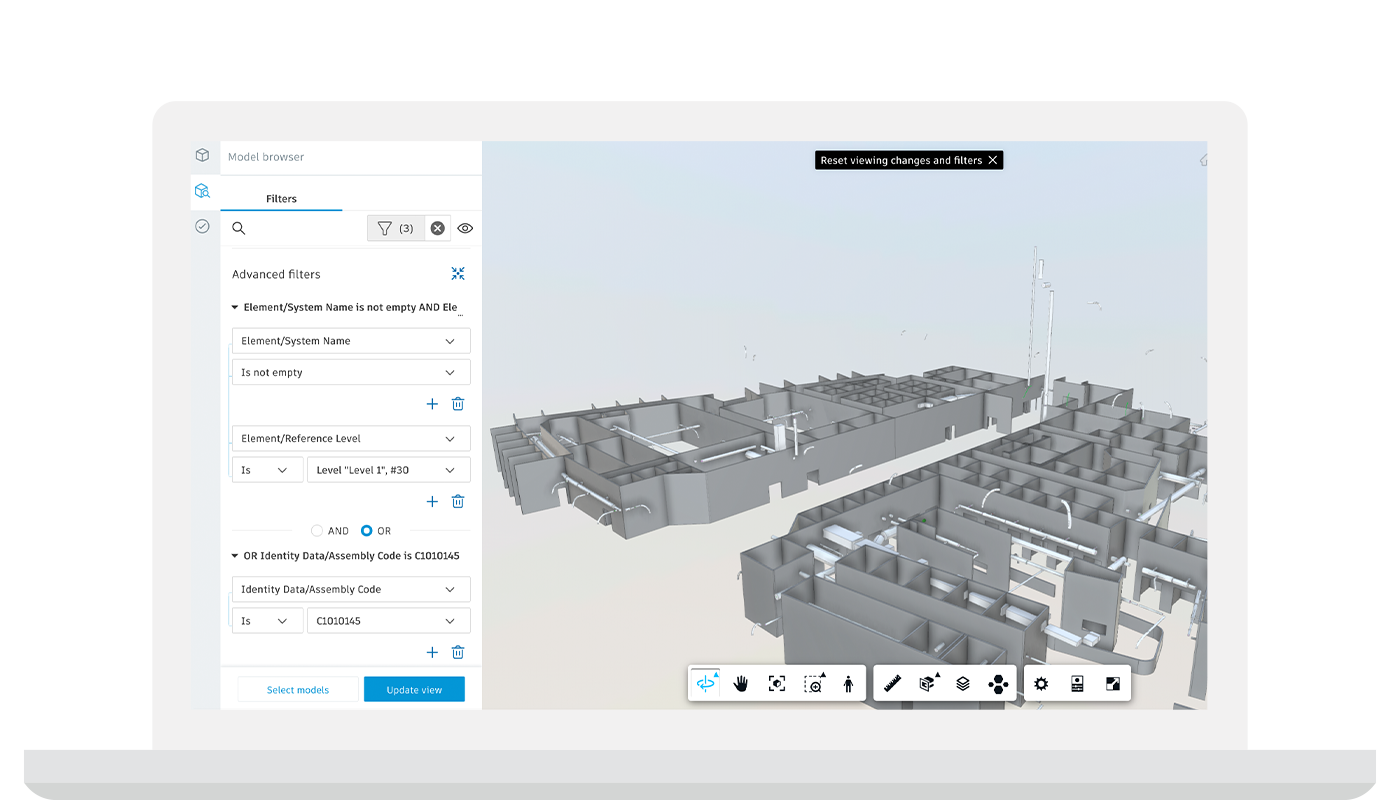Open the Level "Level 1", #30 value dropdown
1400x800 pixels.
[x=389, y=470]
